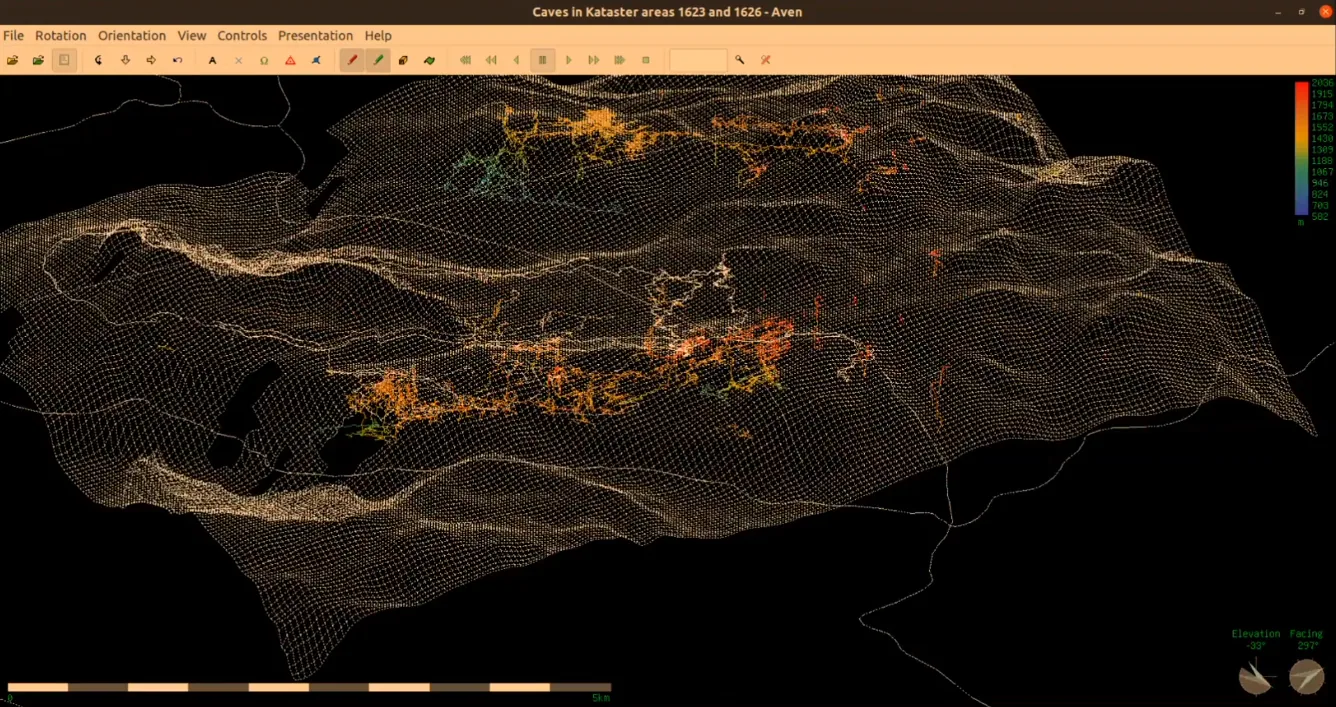Click fast forward double-arrow control
The height and width of the screenshot is (707, 1336).
(594, 60)
